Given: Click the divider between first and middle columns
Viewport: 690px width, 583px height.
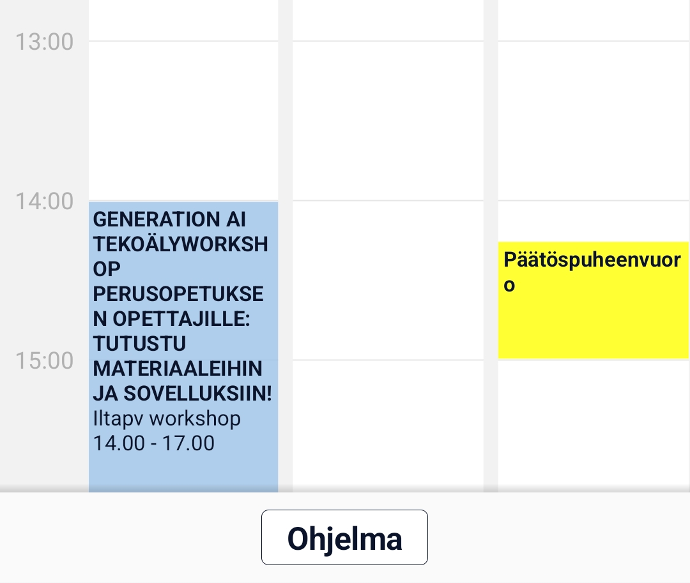Looking at the screenshot, I should click(x=286, y=246).
